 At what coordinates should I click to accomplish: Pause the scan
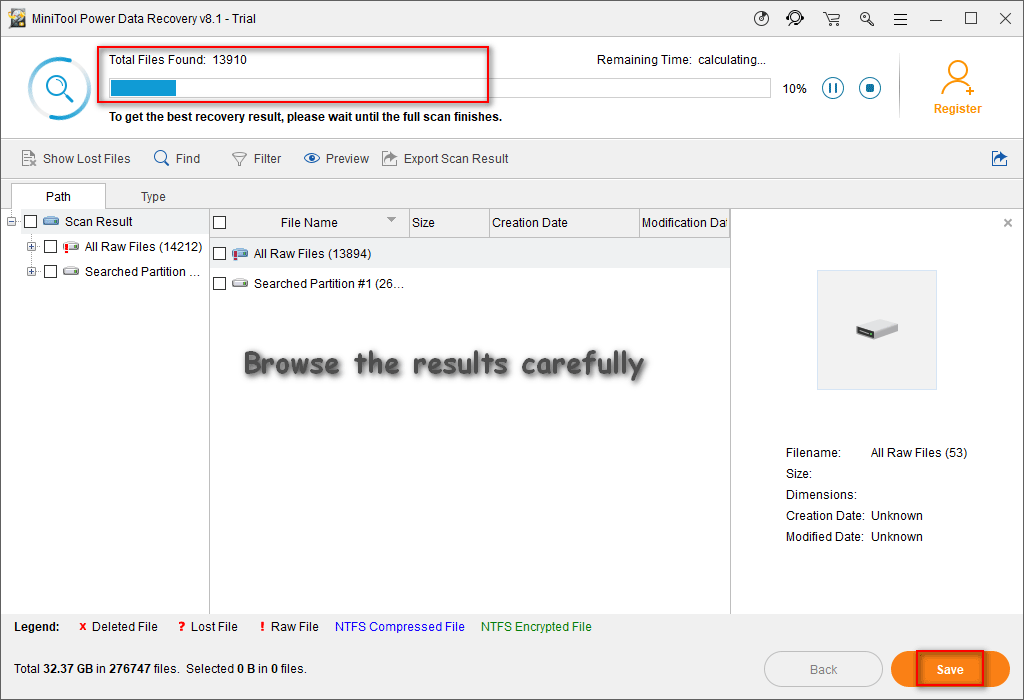[x=833, y=88]
